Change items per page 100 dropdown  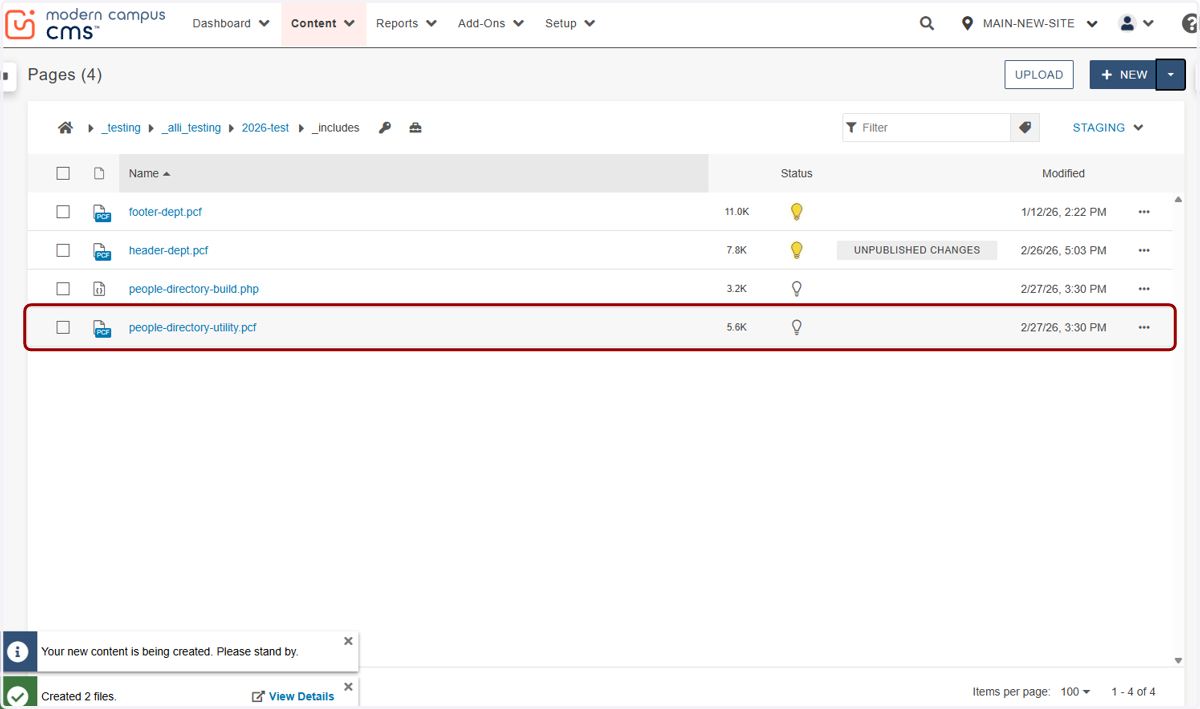pyautogui.click(x=1075, y=692)
